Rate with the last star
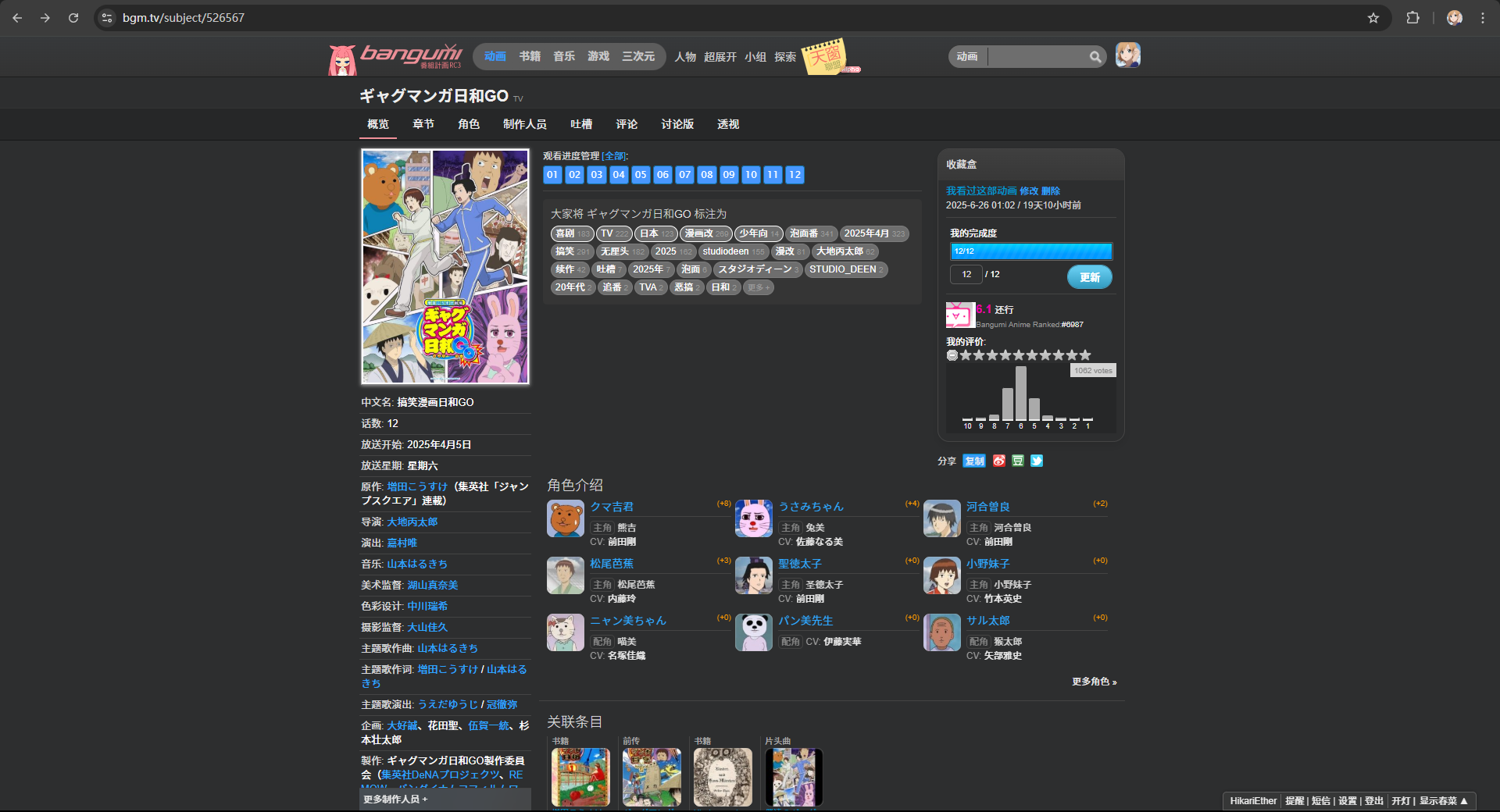The height and width of the screenshot is (812, 1500). 1085,355
